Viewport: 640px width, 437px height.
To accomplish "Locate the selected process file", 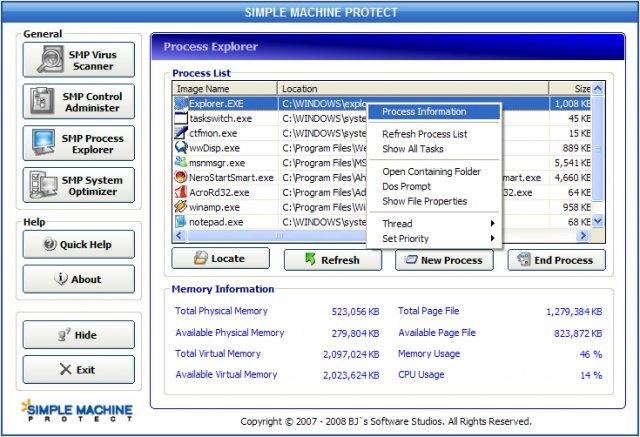I will 221,258.
